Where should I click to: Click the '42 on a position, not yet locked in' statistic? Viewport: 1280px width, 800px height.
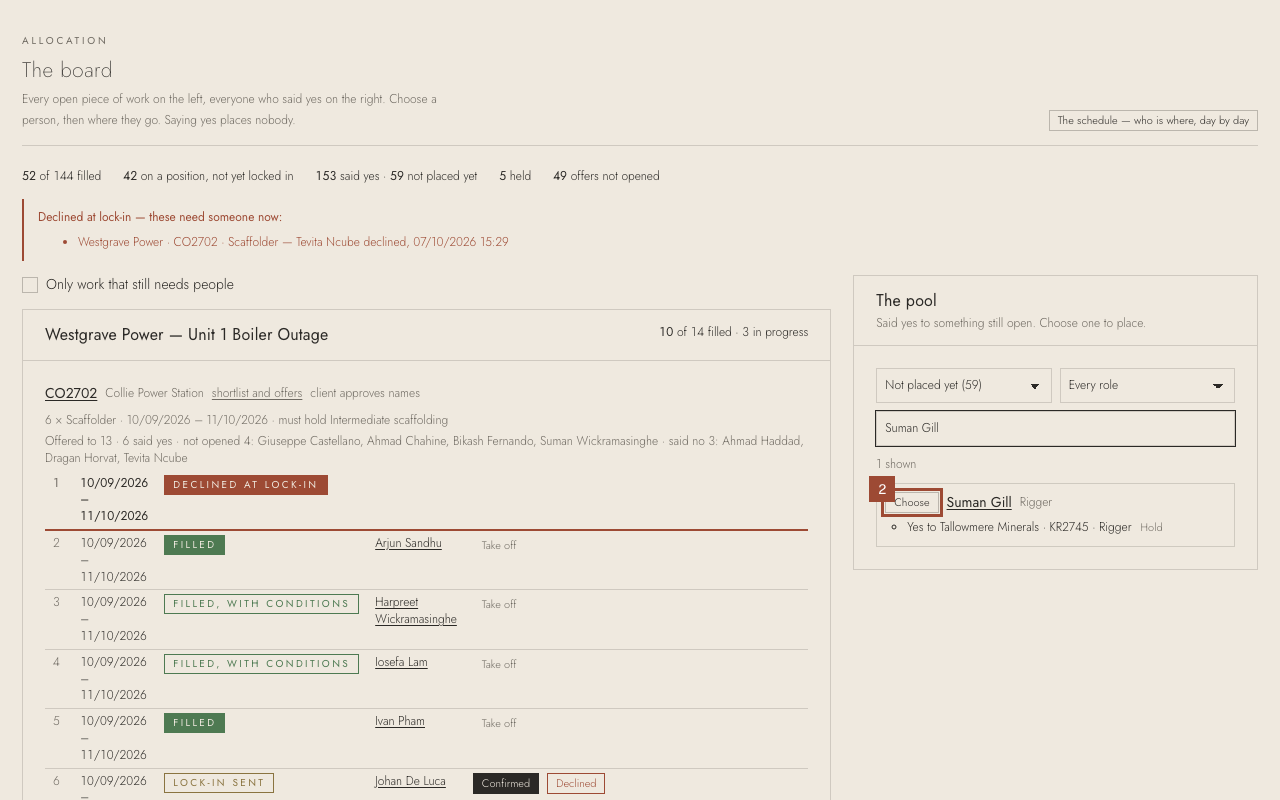coord(208,176)
